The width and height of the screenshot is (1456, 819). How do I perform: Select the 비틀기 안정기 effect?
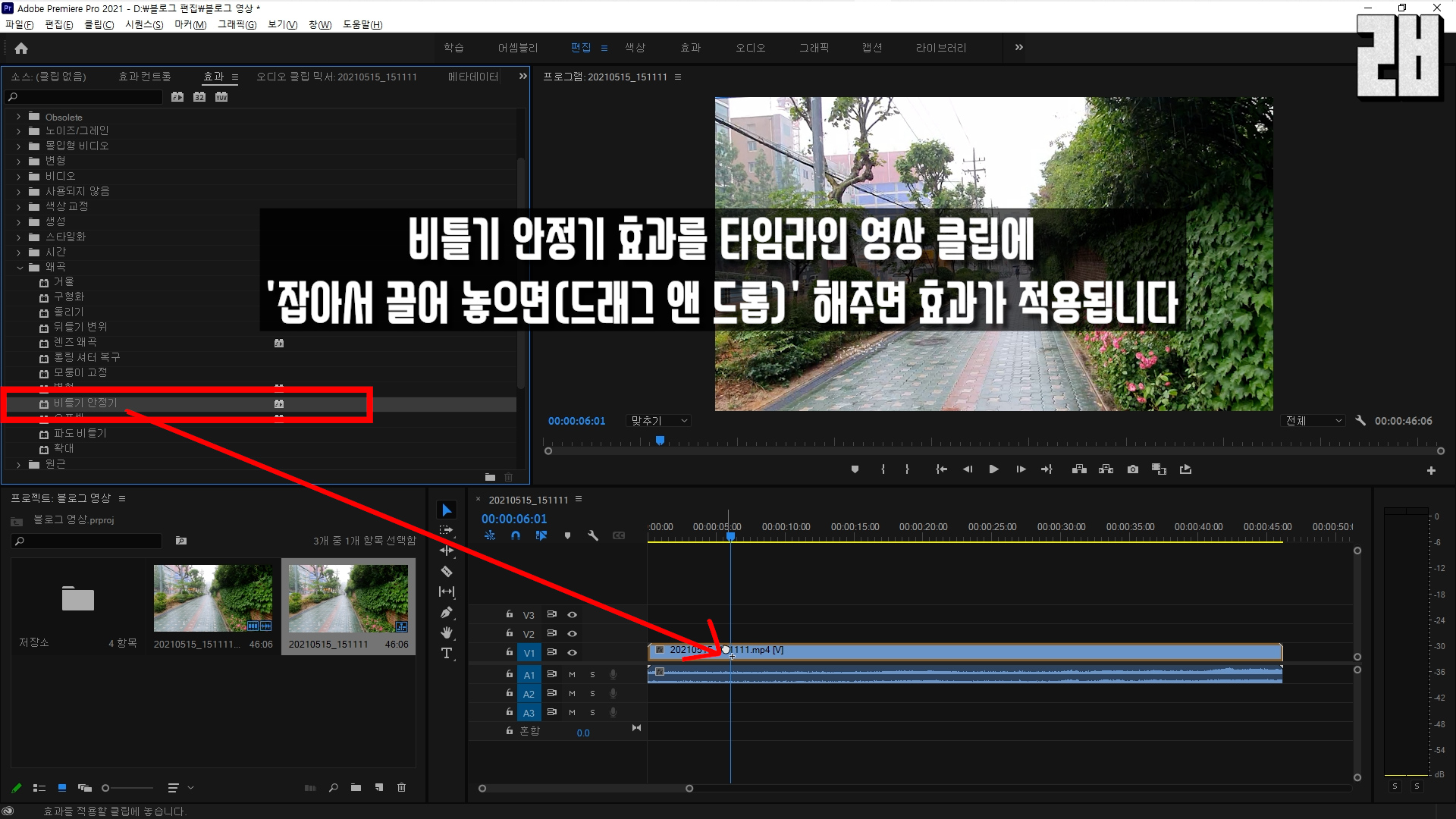86,403
